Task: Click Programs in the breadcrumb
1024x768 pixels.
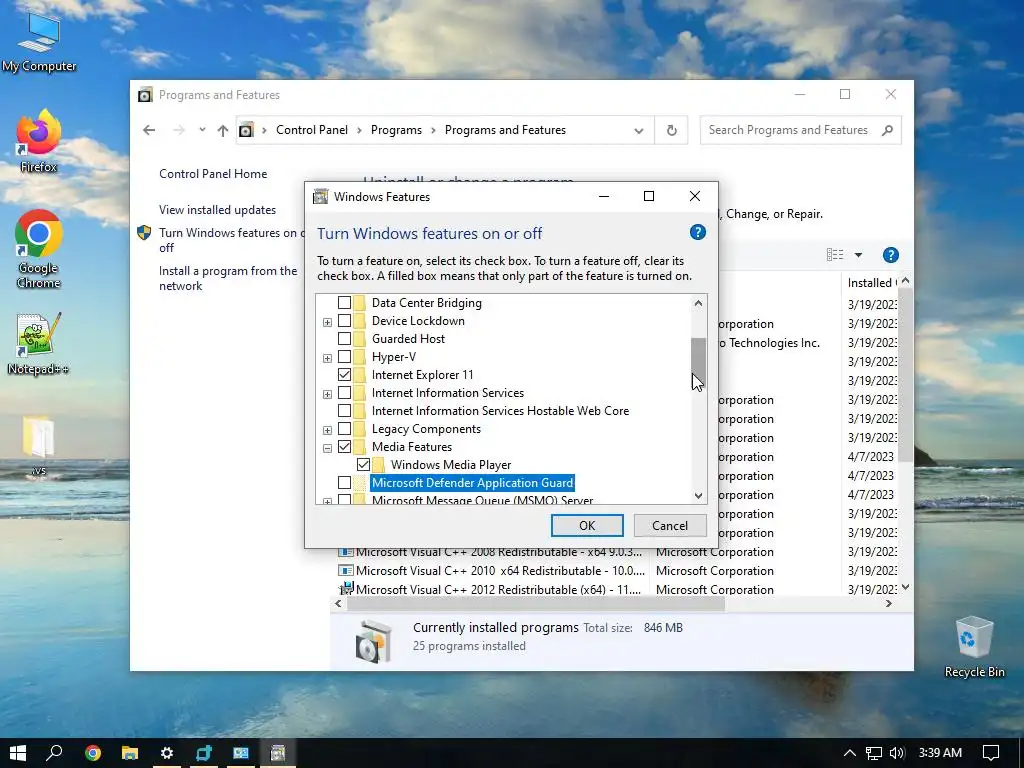Action: [396, 130]
